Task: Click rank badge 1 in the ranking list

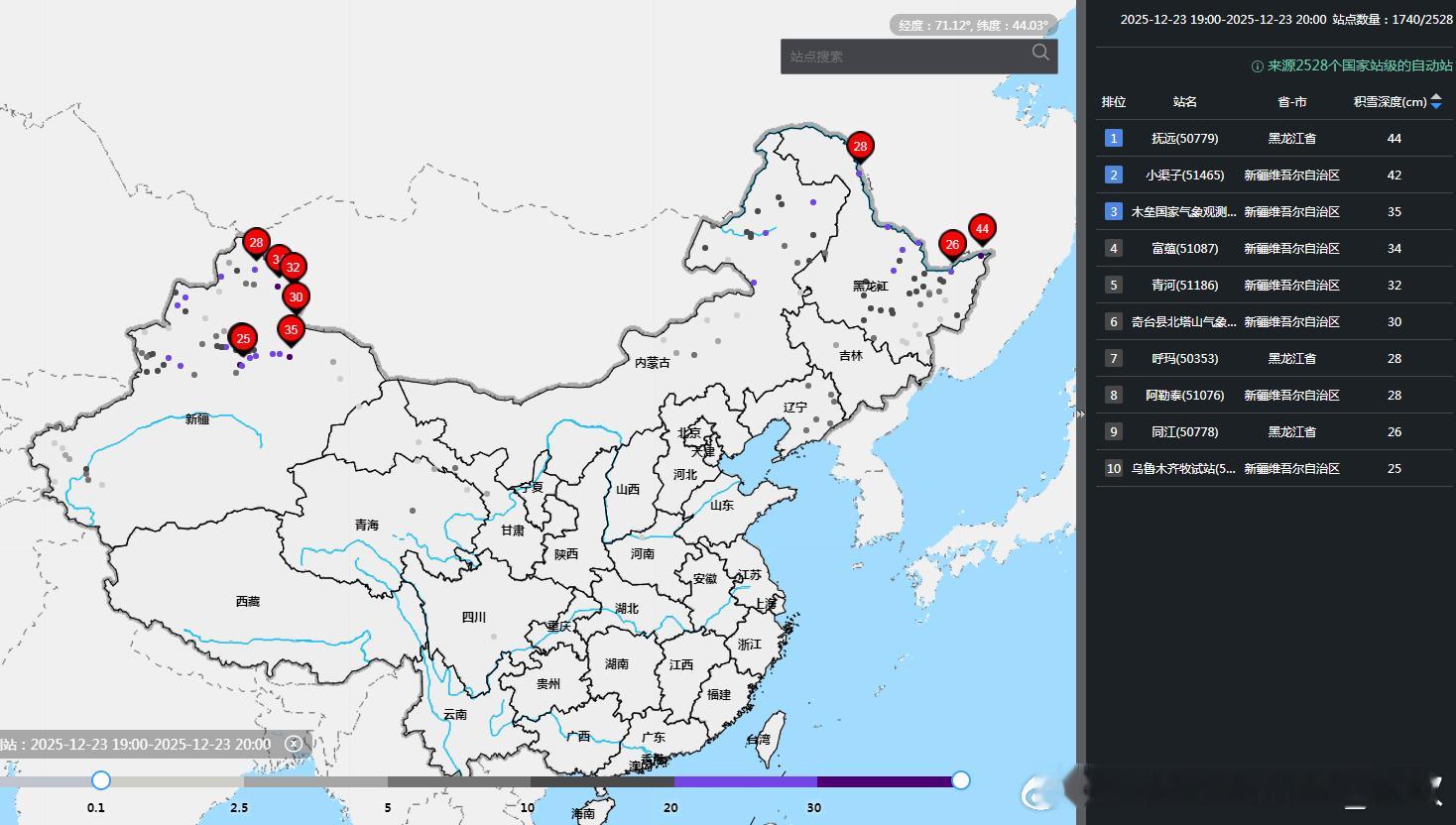Action: [x=1114, y=139]
